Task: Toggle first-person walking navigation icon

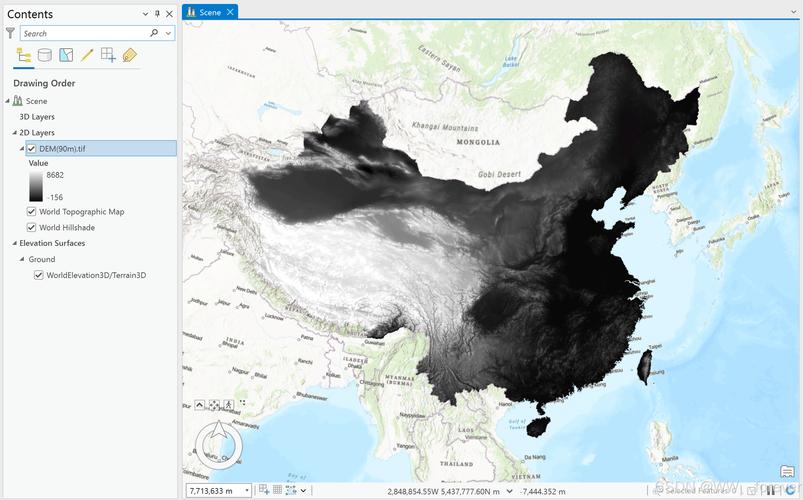Action: point(228,405)
